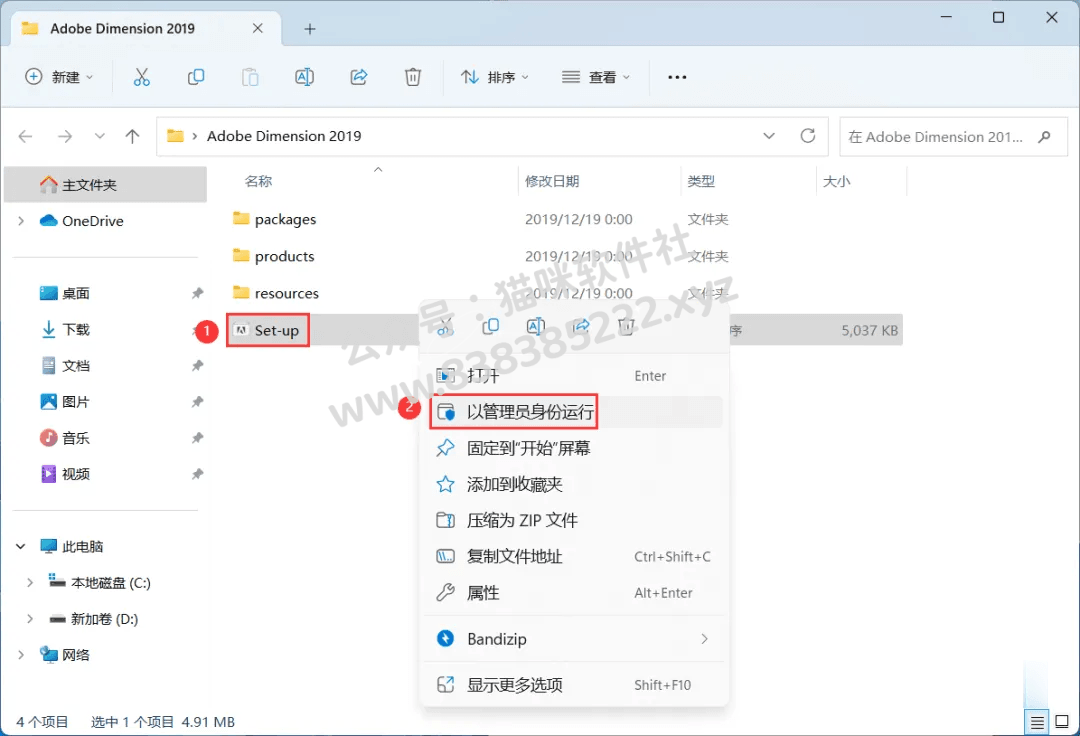The width and height of the screenshot is (1080, 736).
Task: Switch to details view icon in status bar
Action: [1037, 722]
